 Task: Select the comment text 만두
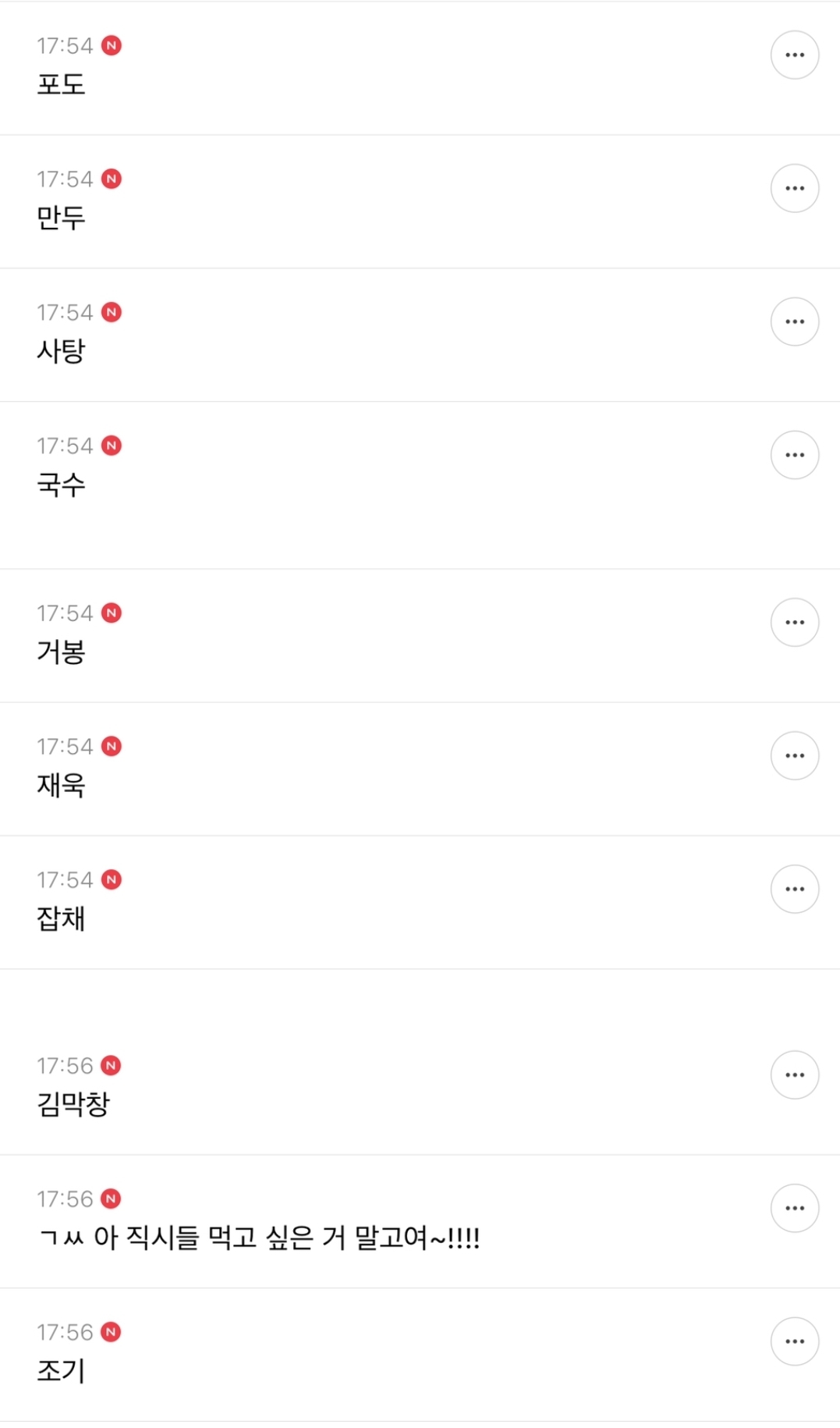pos(61,218)
